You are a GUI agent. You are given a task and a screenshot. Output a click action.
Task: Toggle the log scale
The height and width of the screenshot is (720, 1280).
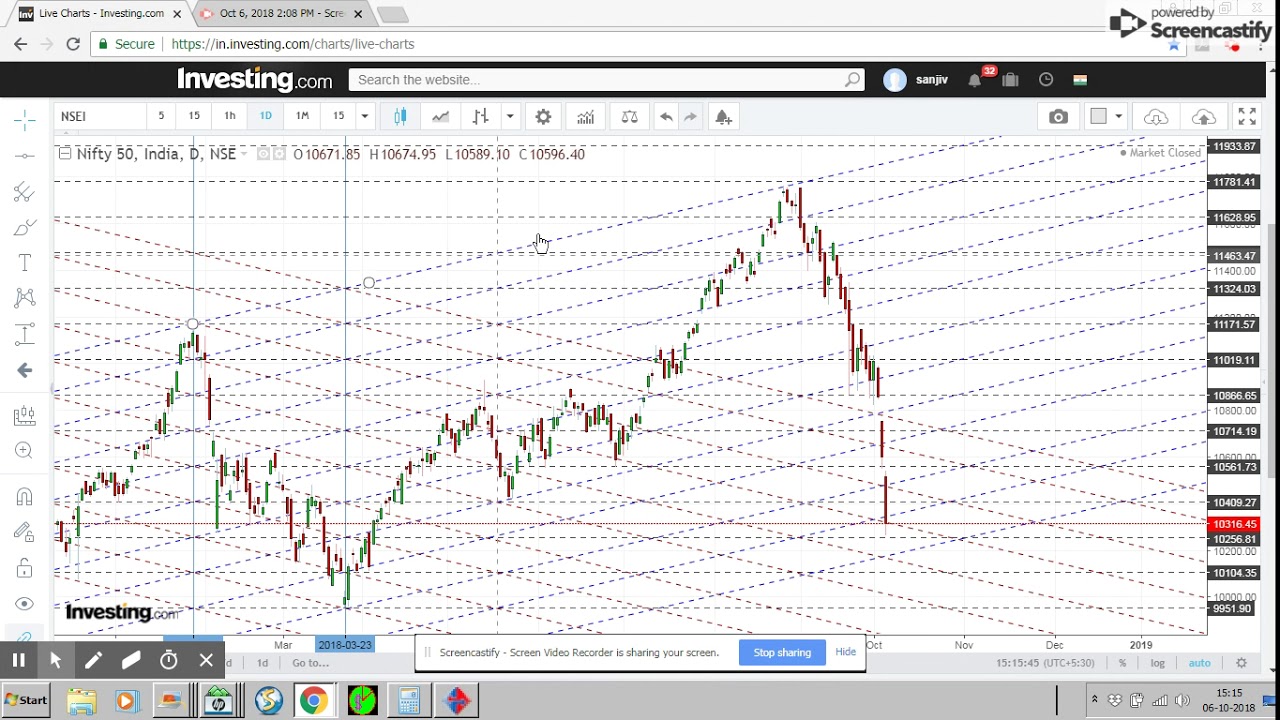point(1158,663)
